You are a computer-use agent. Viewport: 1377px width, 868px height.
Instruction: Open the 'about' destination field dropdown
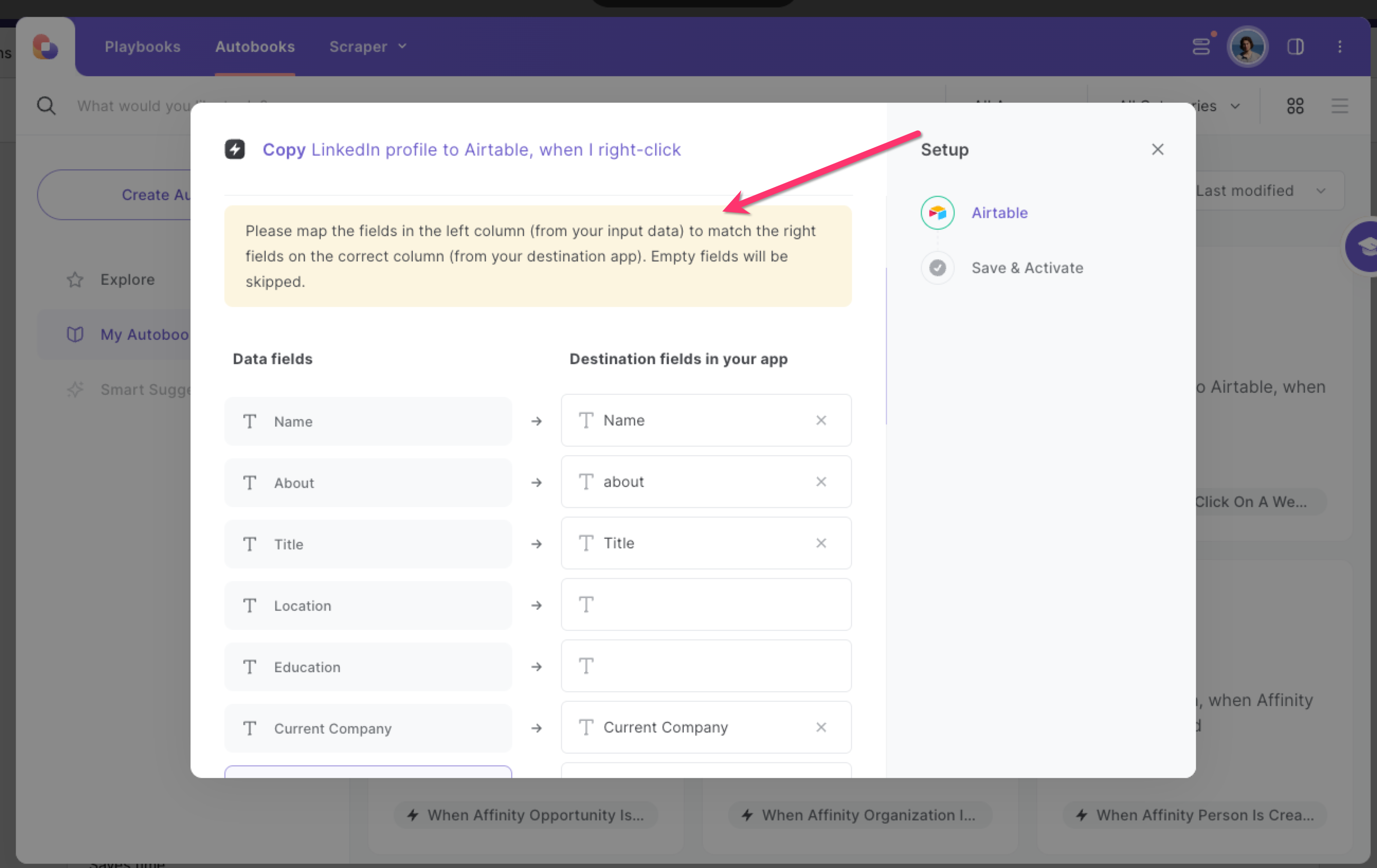tap(705, 482)
